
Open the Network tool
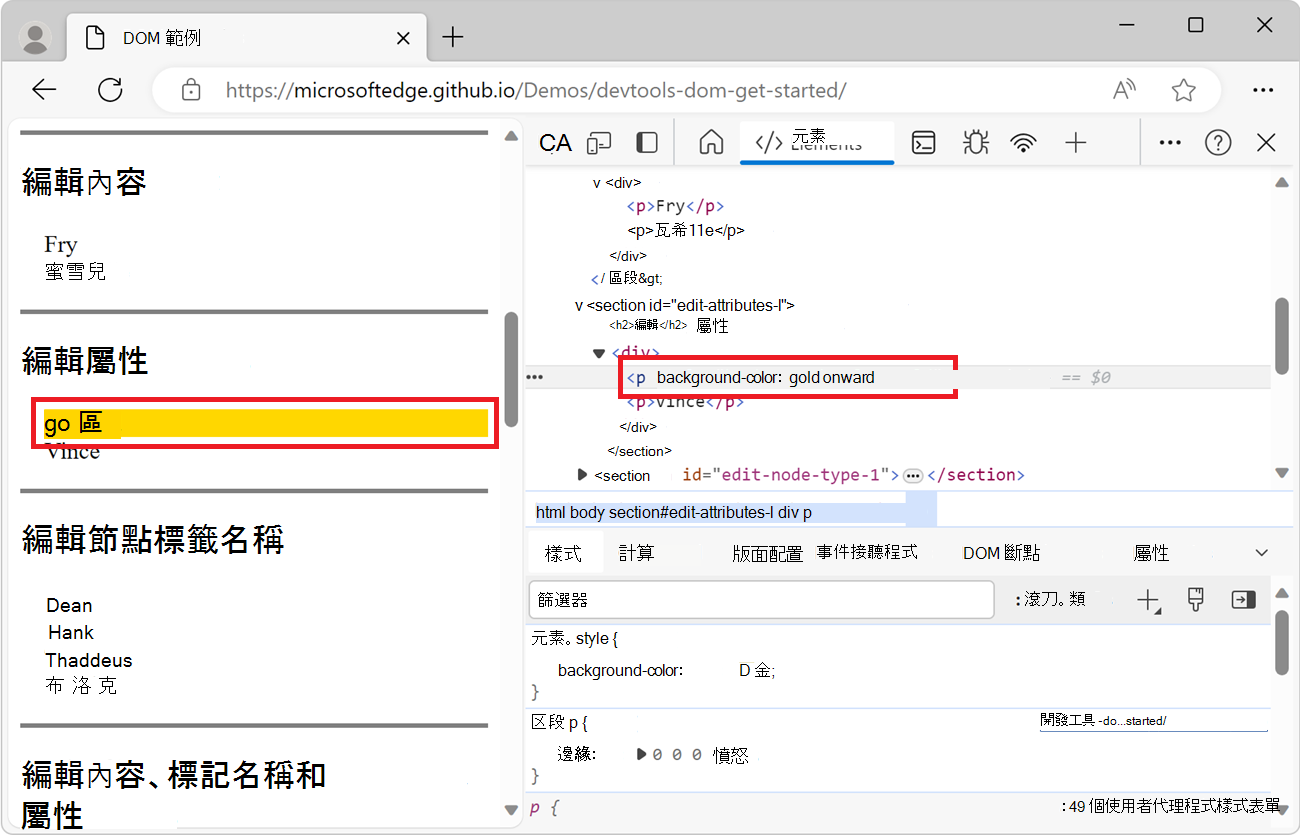pyautogui.click(x=1023, y=143)
